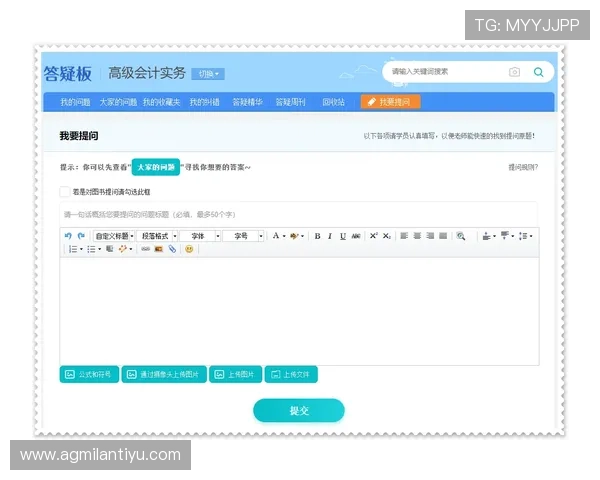Go to the 我的问题 tab

tap(75, 102)
